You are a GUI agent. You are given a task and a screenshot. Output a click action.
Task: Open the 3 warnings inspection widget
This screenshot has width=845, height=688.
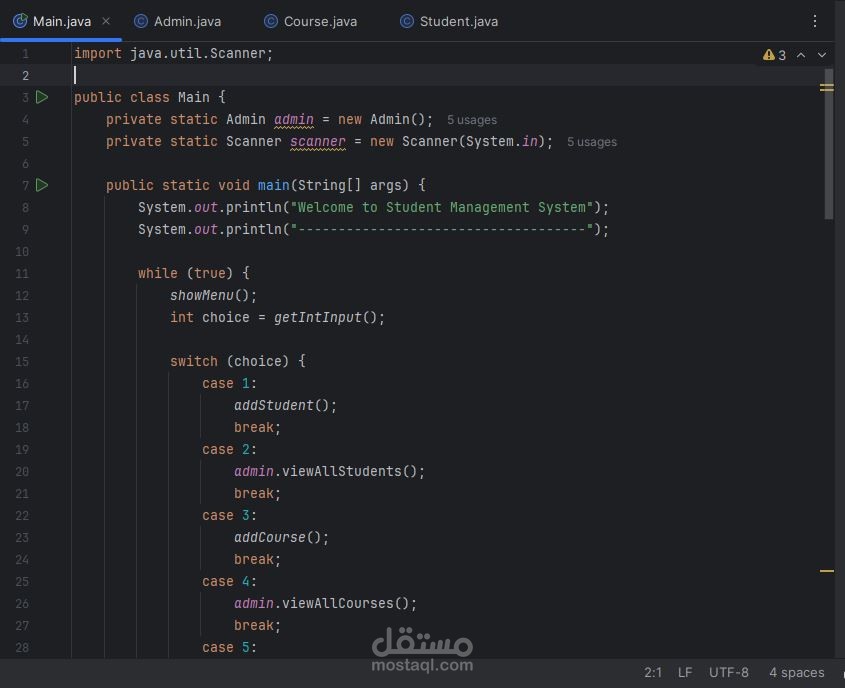[774, 55]
